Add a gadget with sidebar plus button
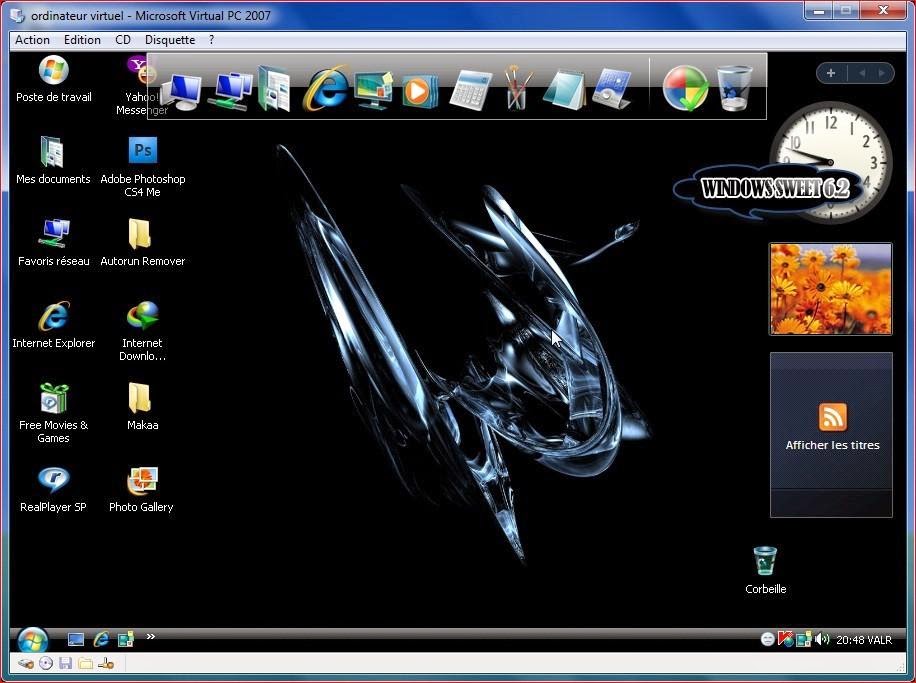 pos(831,73)
